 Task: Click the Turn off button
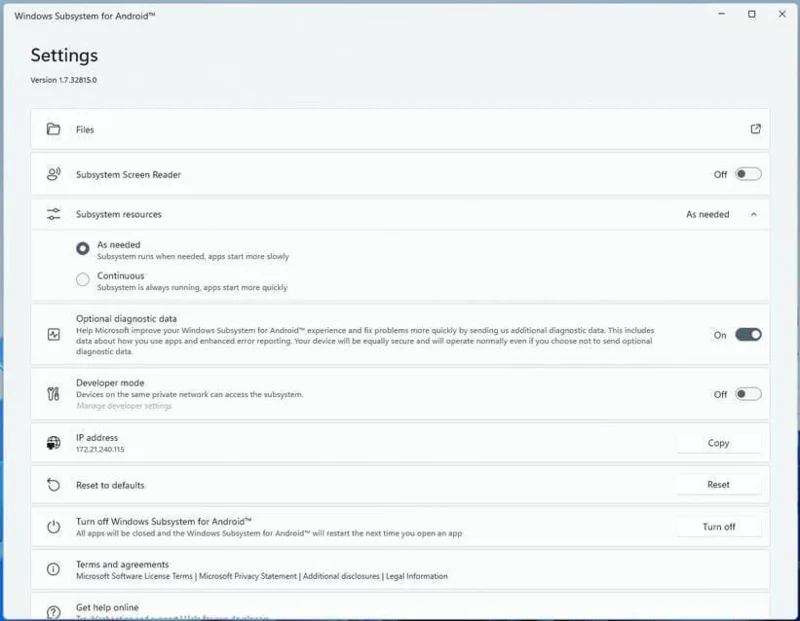pyautogui.click(x=718, y=527)
